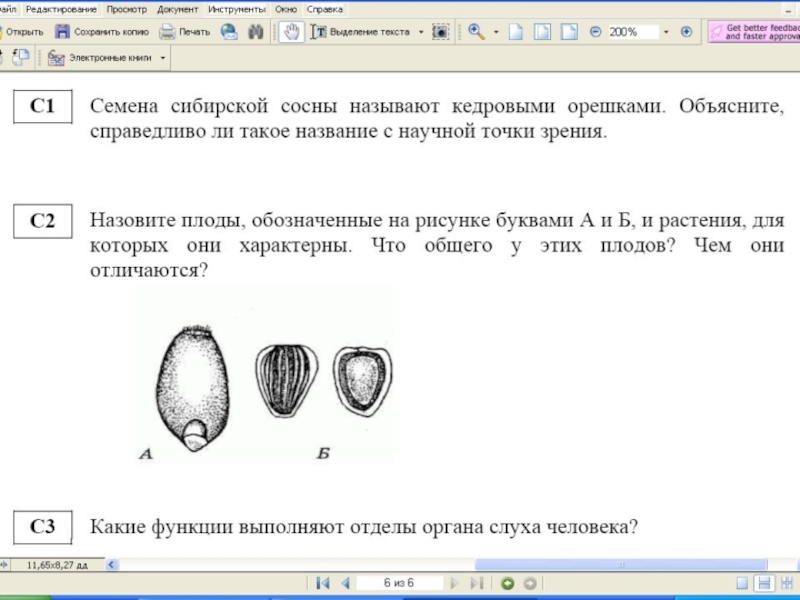
Task: Expand the Электронные книги dropdown
Action: point(163,58)
